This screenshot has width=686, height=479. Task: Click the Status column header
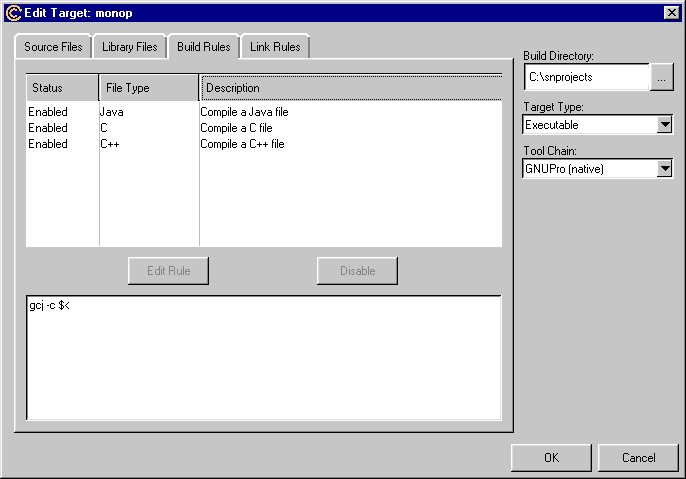62,88
